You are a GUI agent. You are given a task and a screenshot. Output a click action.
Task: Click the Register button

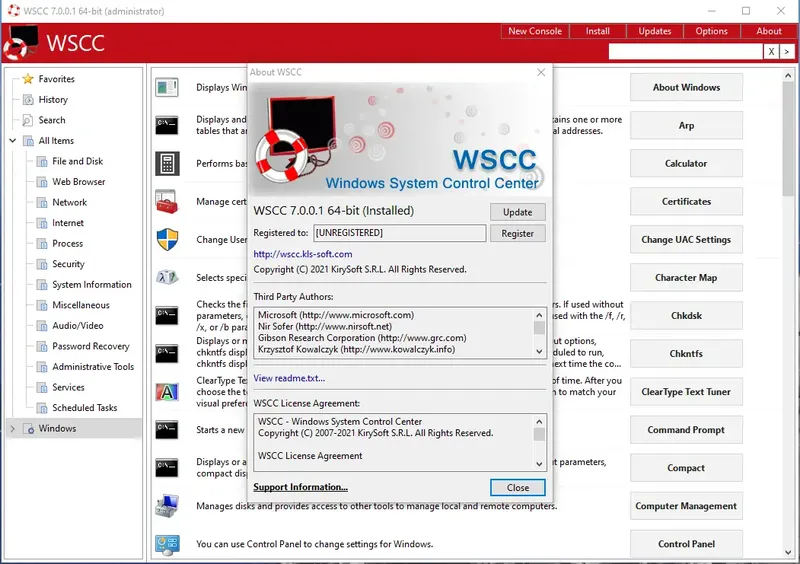[517, 234]
